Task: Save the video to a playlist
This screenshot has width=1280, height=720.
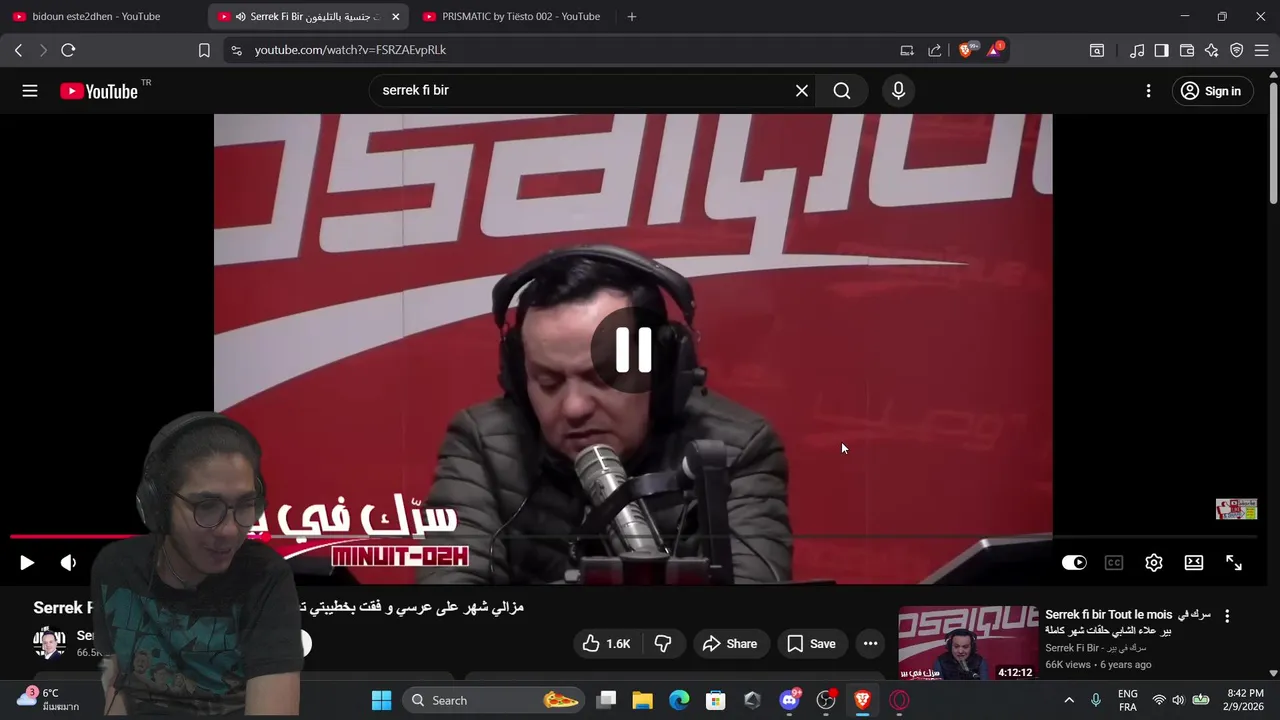Action: point(811,644)
